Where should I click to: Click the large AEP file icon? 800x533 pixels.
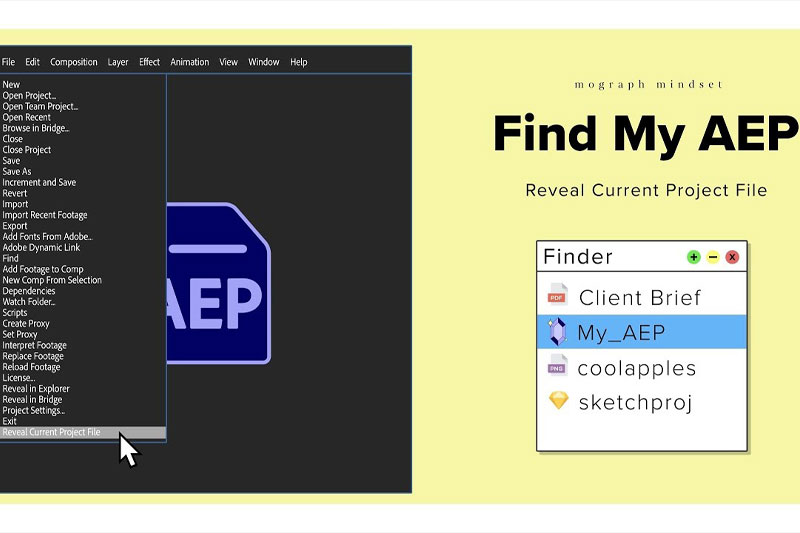[x=218, y=283]
